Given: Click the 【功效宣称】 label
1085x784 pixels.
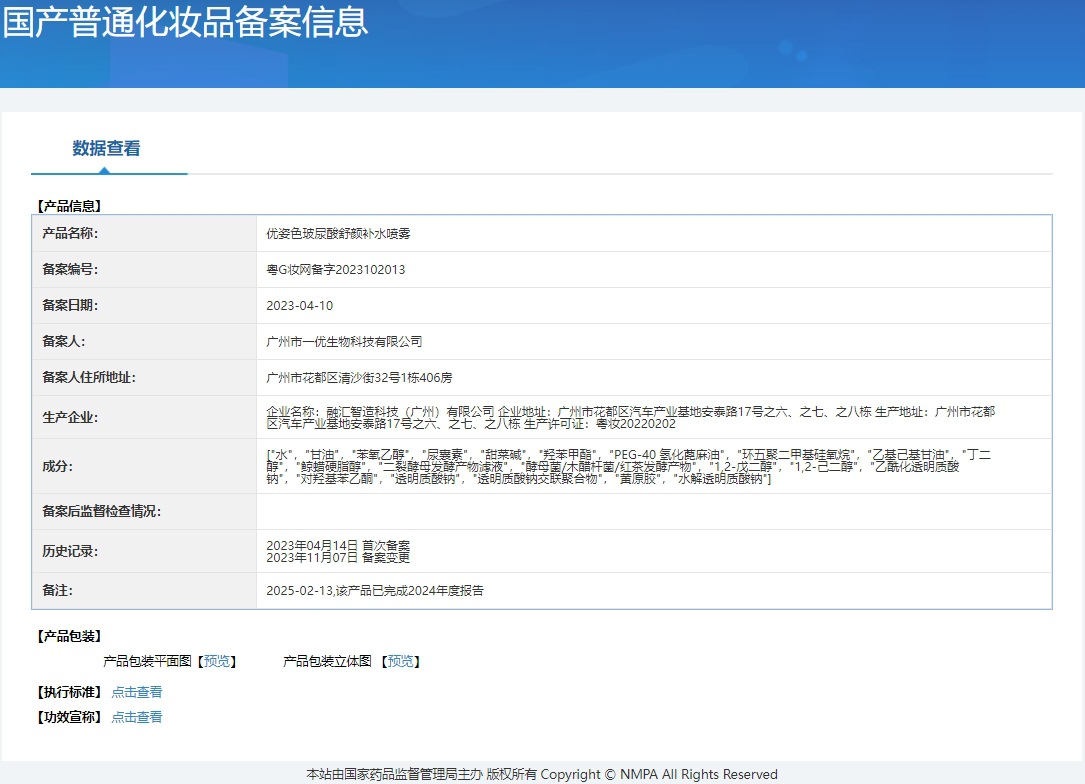Looking at the screenshot, I should pyautogui.click(x=69, y=717).
